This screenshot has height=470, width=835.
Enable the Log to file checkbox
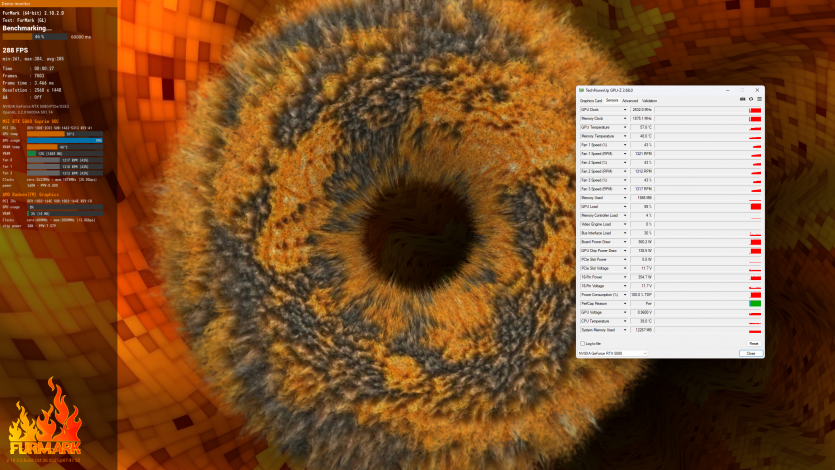click(x=583, y=343)
